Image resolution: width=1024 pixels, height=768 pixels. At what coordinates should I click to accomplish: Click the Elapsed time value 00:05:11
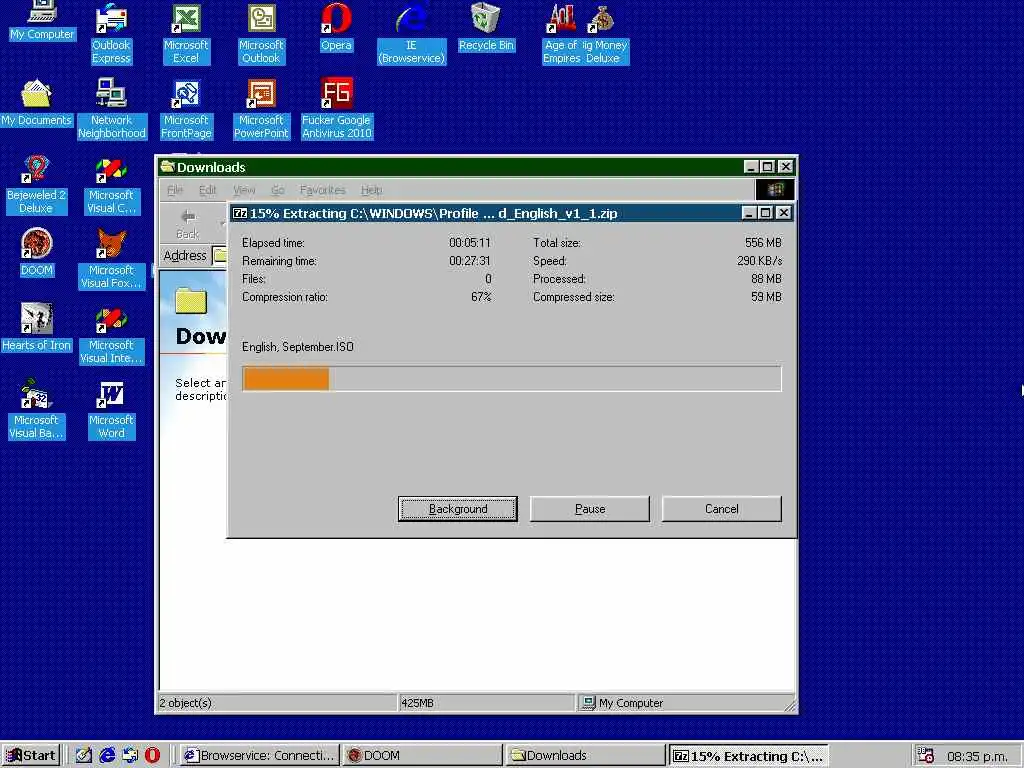point(470,242)
